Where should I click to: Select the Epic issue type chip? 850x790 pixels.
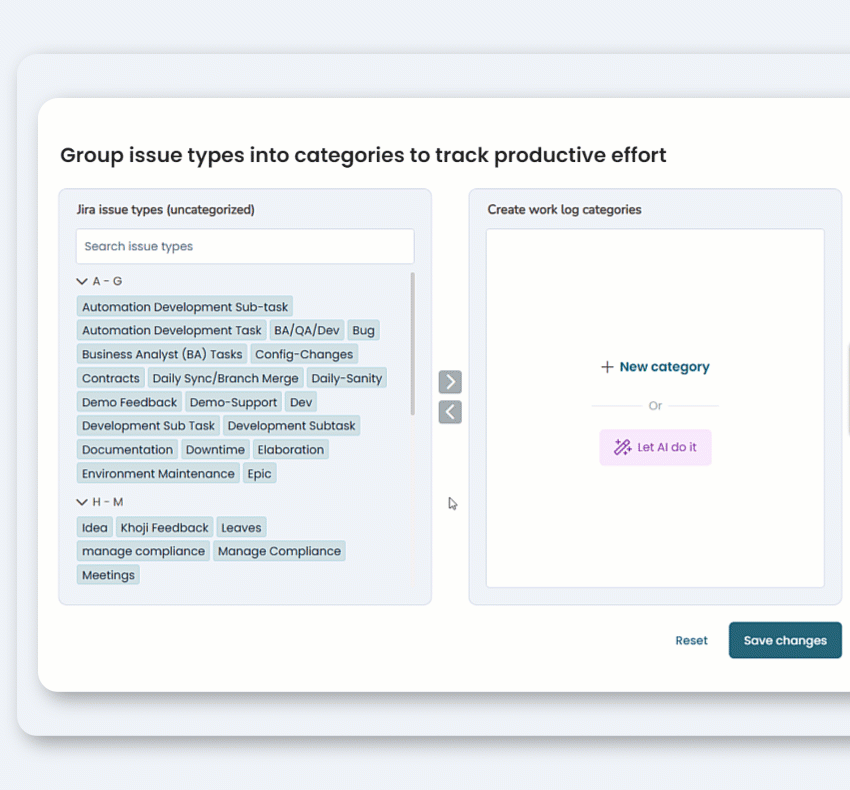[x=259, y=474]
